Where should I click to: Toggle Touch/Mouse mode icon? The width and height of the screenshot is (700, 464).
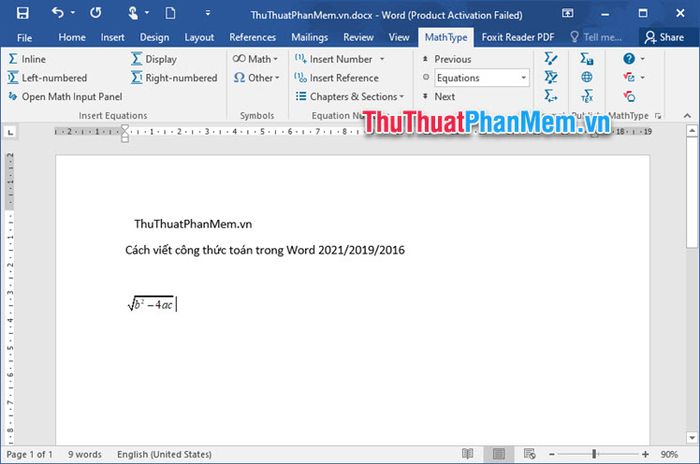pos(133,13)
